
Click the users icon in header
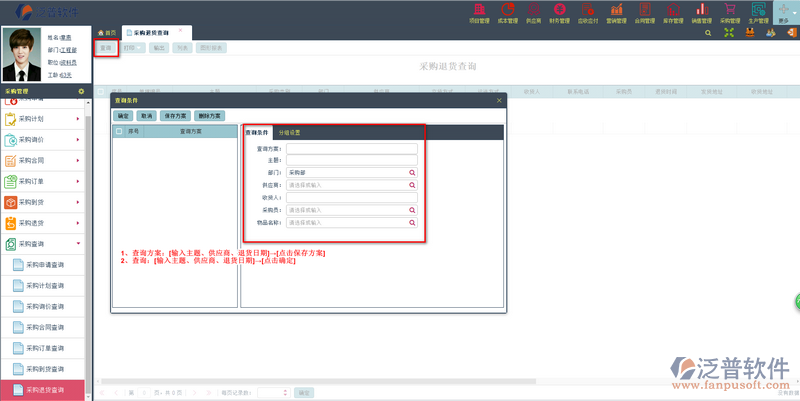tap(771, 33)
